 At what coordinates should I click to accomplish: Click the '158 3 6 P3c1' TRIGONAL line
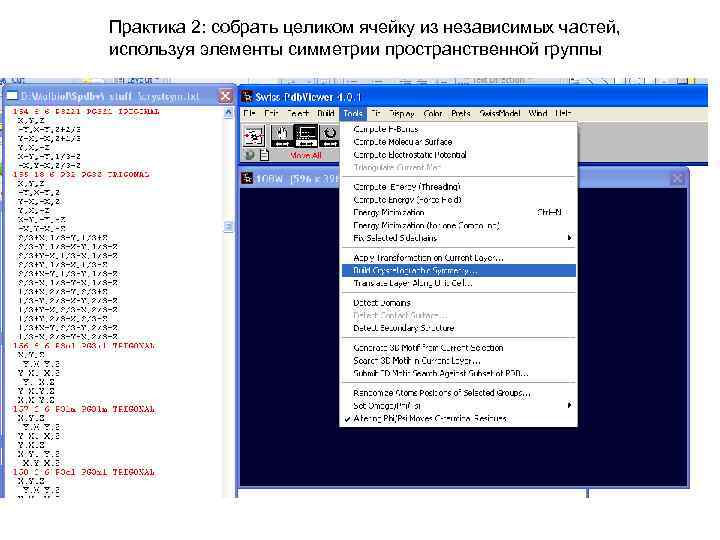click(84, 472)
